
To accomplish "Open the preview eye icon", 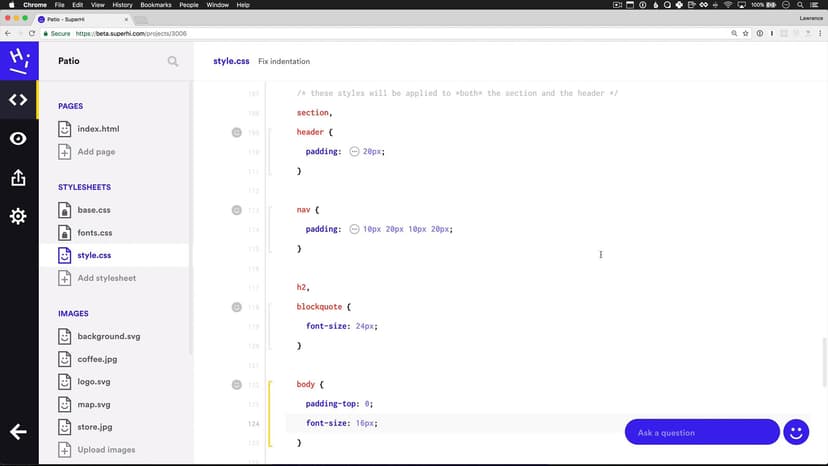I will coord(18,139).
